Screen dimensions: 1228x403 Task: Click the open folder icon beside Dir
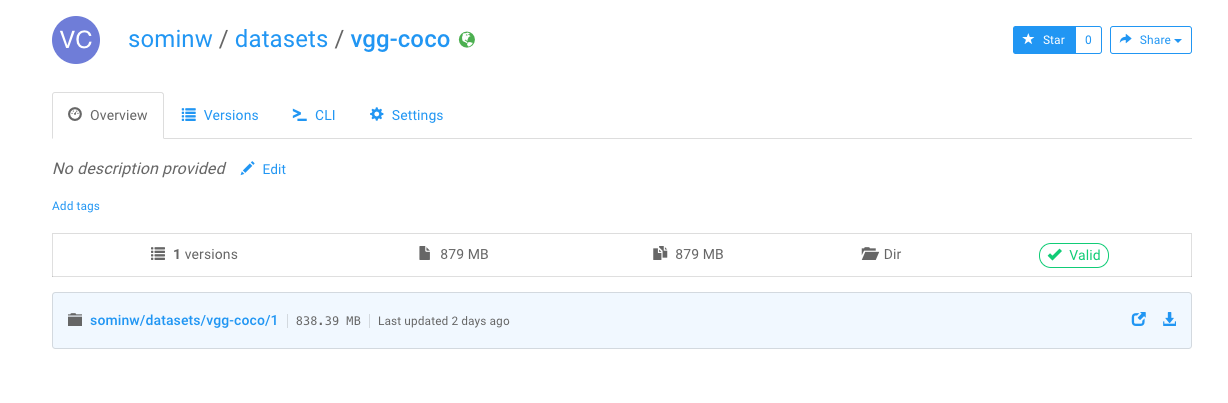pos(869,254)
